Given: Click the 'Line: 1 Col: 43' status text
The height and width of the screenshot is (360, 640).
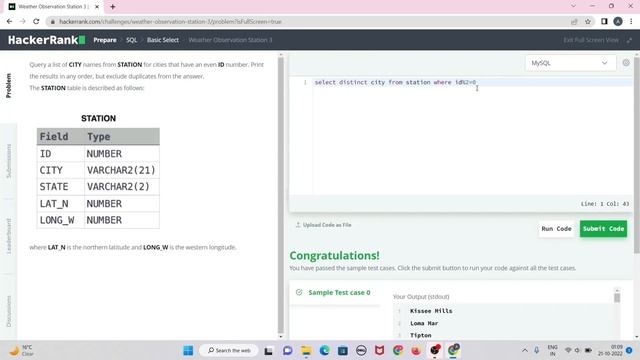Looking at the screenshot, I should click(604, 204).
